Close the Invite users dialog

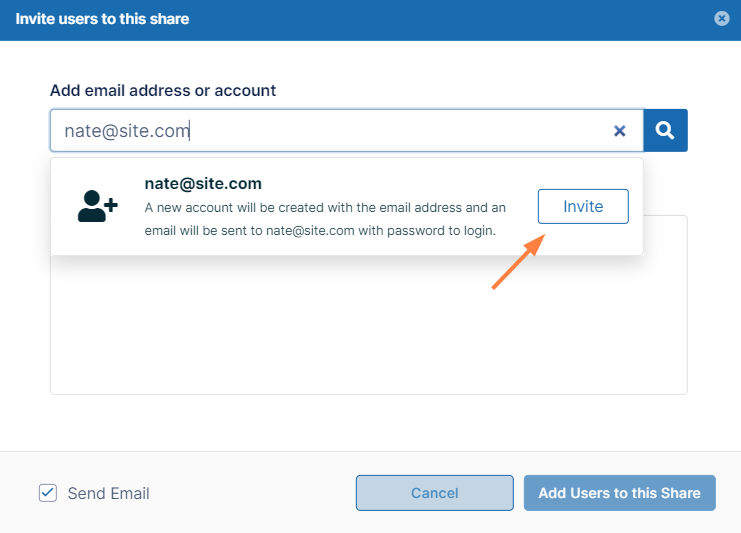(x=722, y=19)
